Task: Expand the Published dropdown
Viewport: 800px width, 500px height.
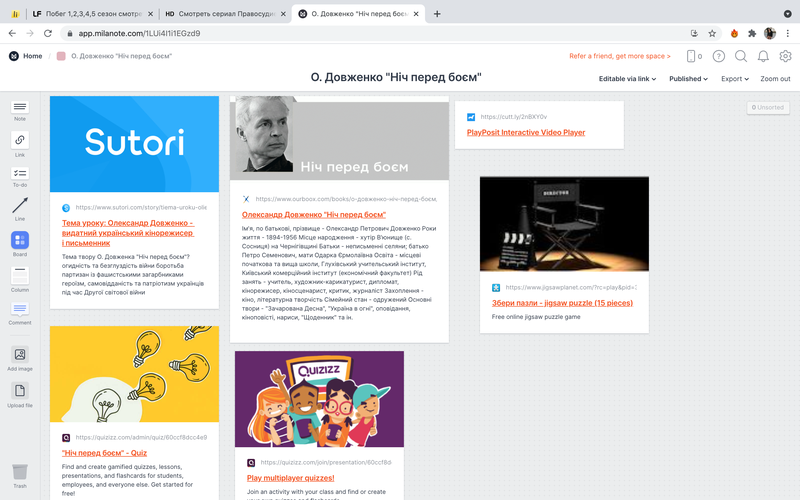Action: [688, 79]
